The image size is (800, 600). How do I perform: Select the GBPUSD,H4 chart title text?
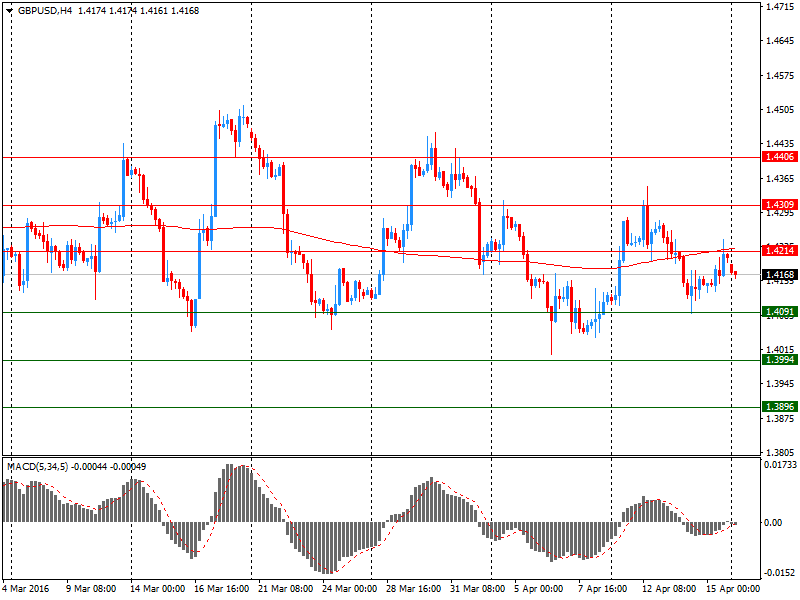(x=45, y=11)
